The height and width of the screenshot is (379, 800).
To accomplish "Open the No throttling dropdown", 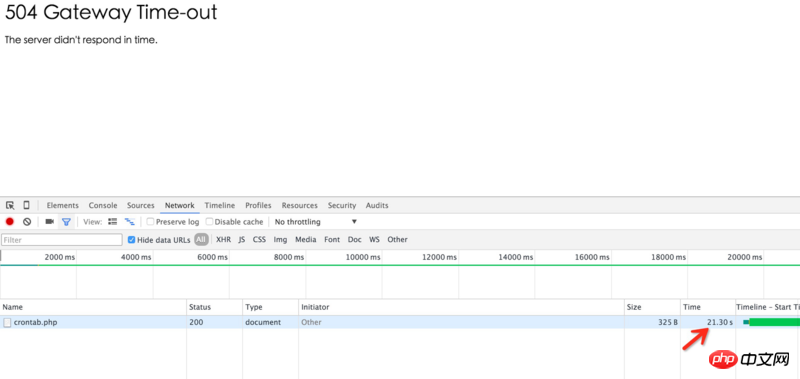I will coord(316,222).
